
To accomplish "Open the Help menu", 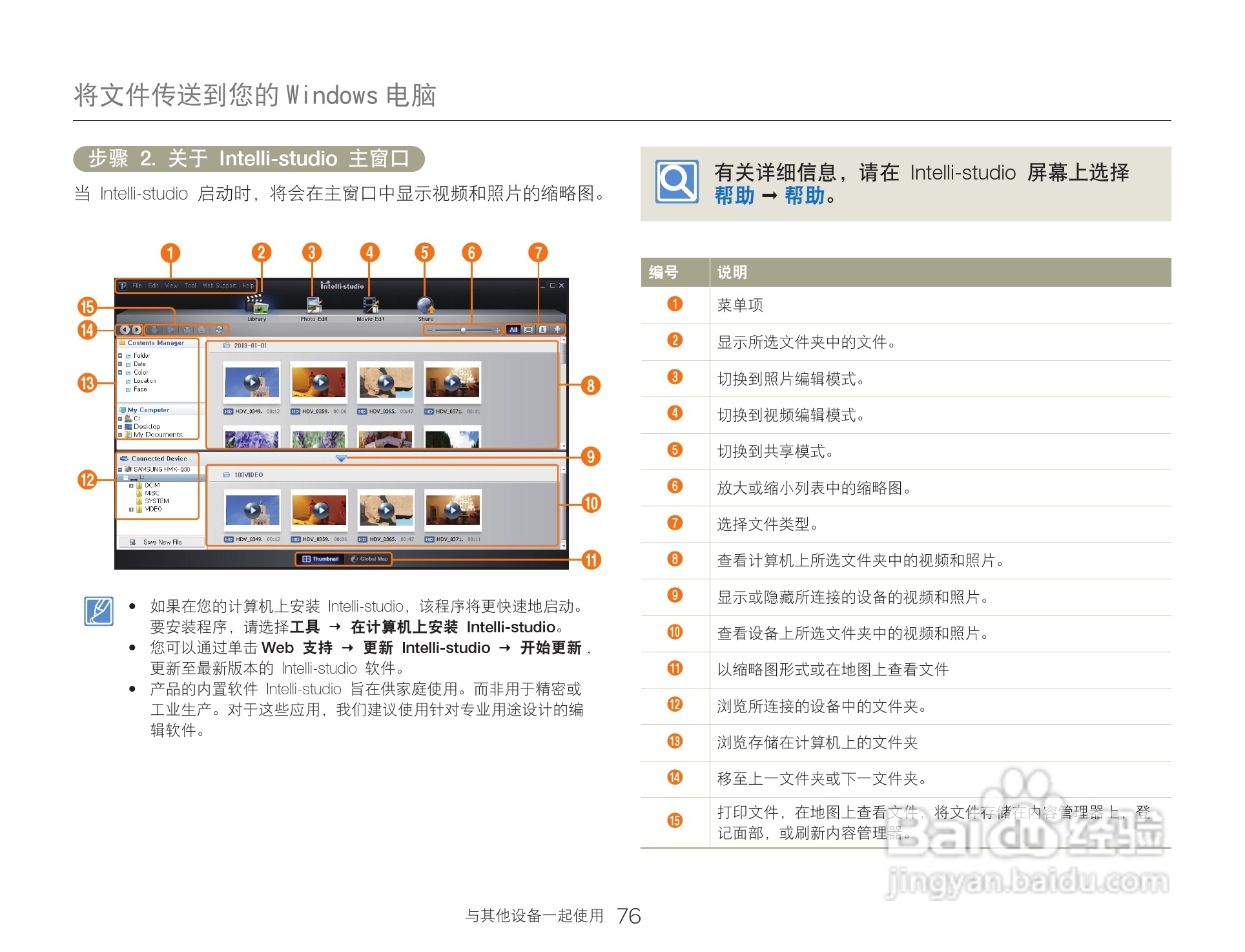I will (248, 285).
